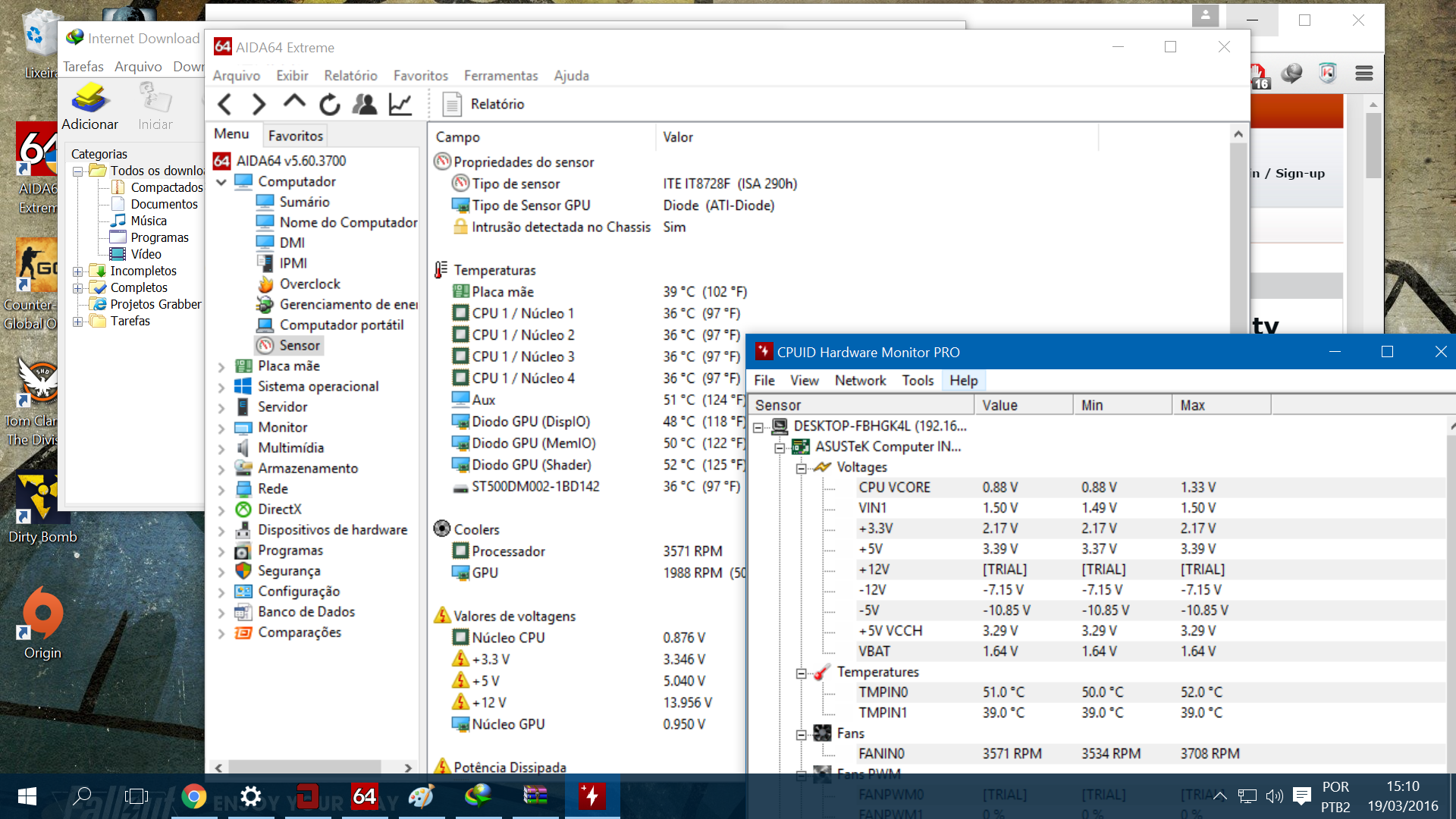Open Help menu in HWMonitor

pos(963,381)
